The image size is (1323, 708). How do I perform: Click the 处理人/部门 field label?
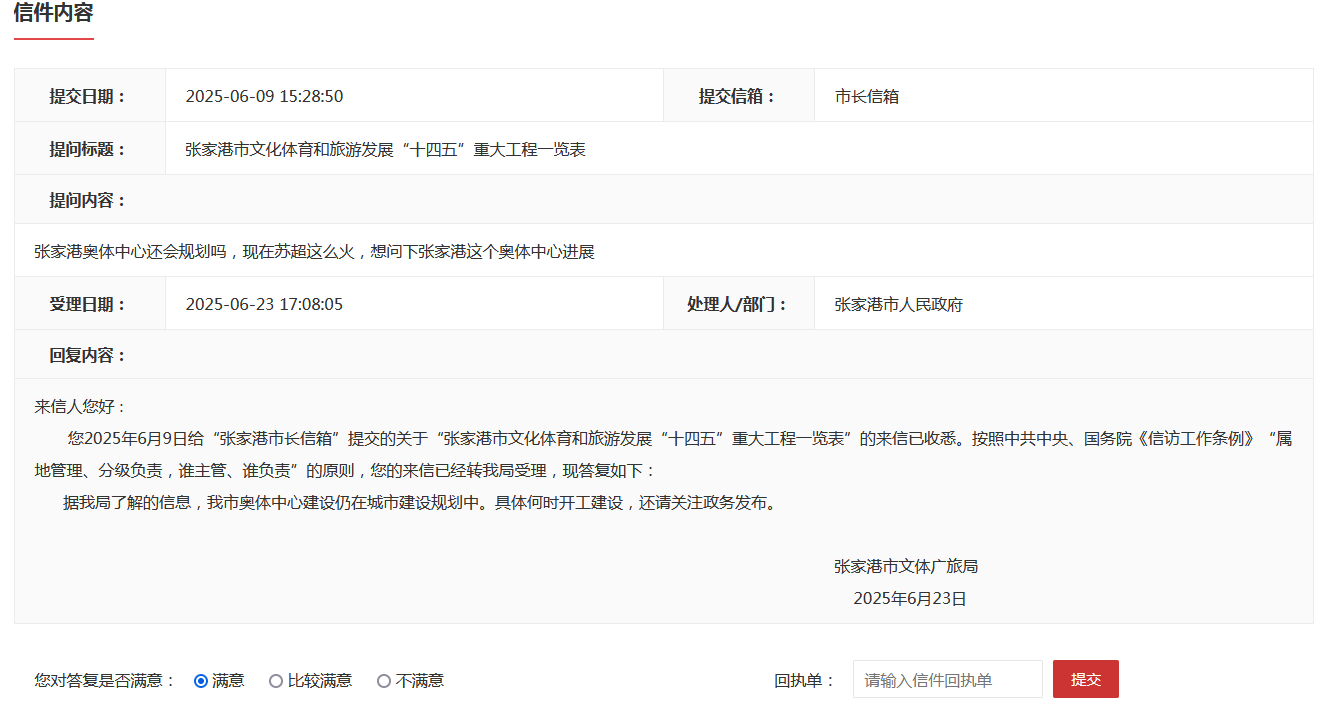coord(737,304)
